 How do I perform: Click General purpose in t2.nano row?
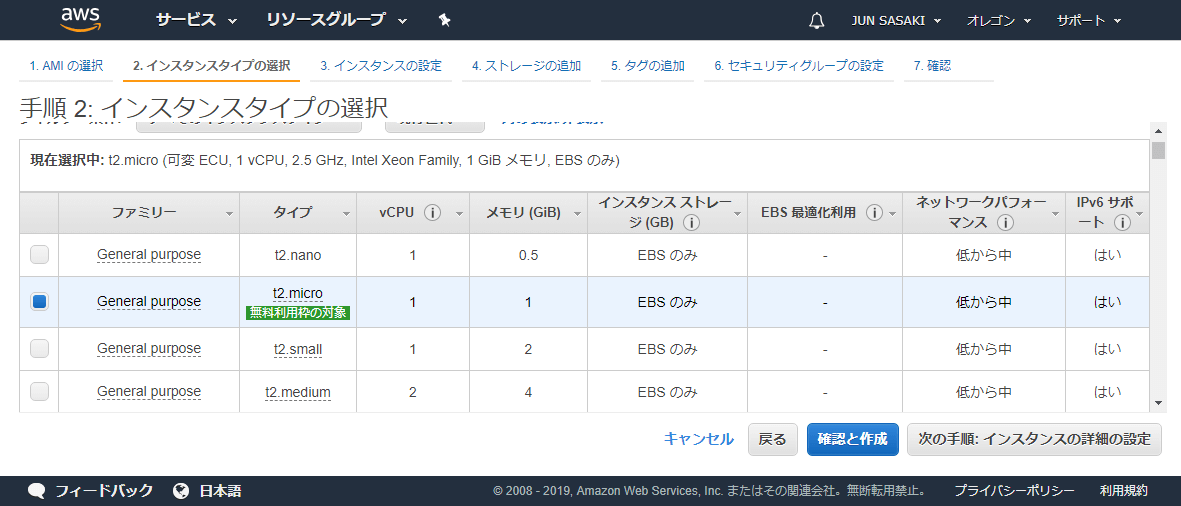click(149, 255)
